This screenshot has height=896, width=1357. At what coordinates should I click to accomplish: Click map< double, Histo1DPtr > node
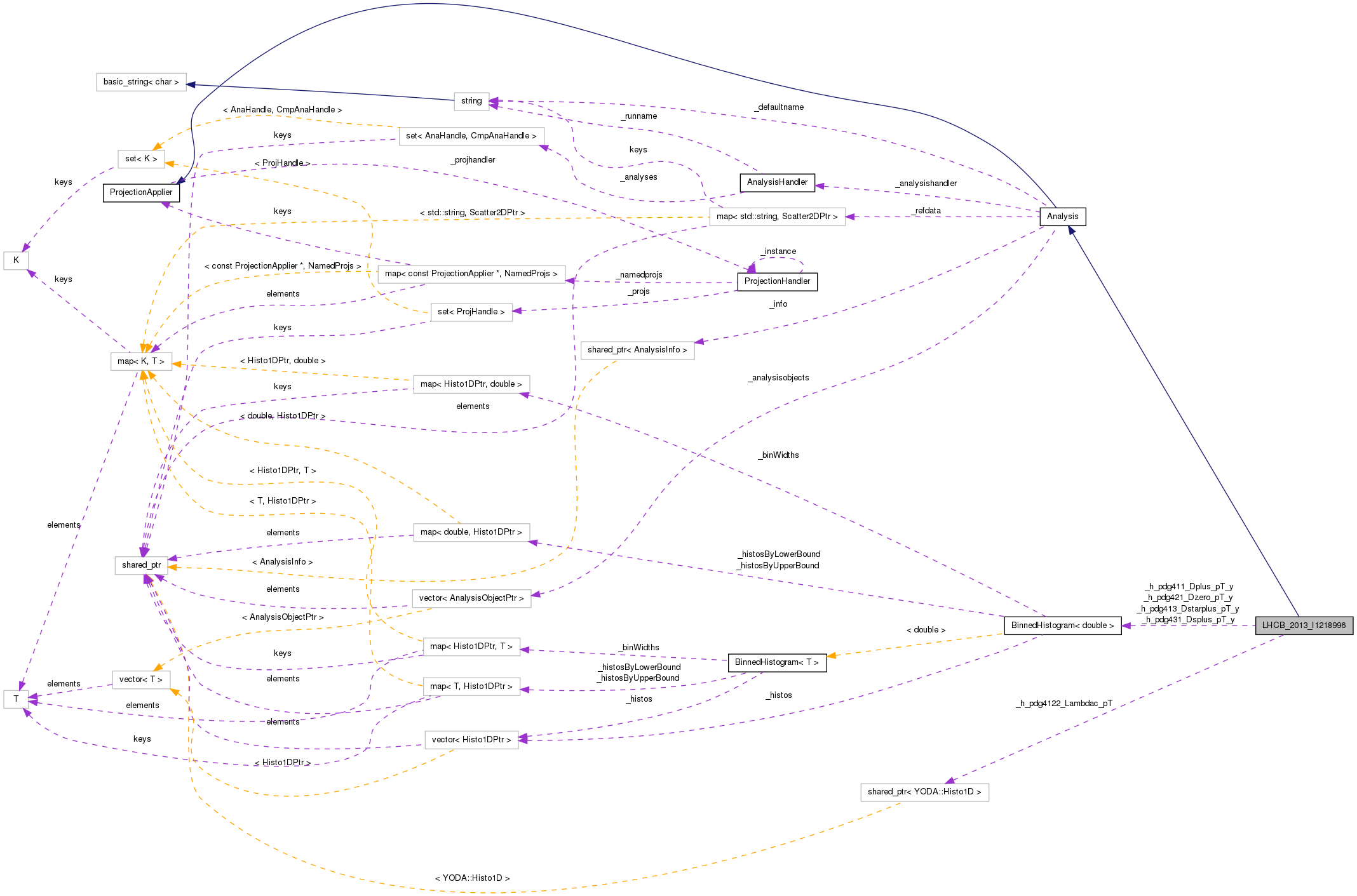tap(471, 532)
